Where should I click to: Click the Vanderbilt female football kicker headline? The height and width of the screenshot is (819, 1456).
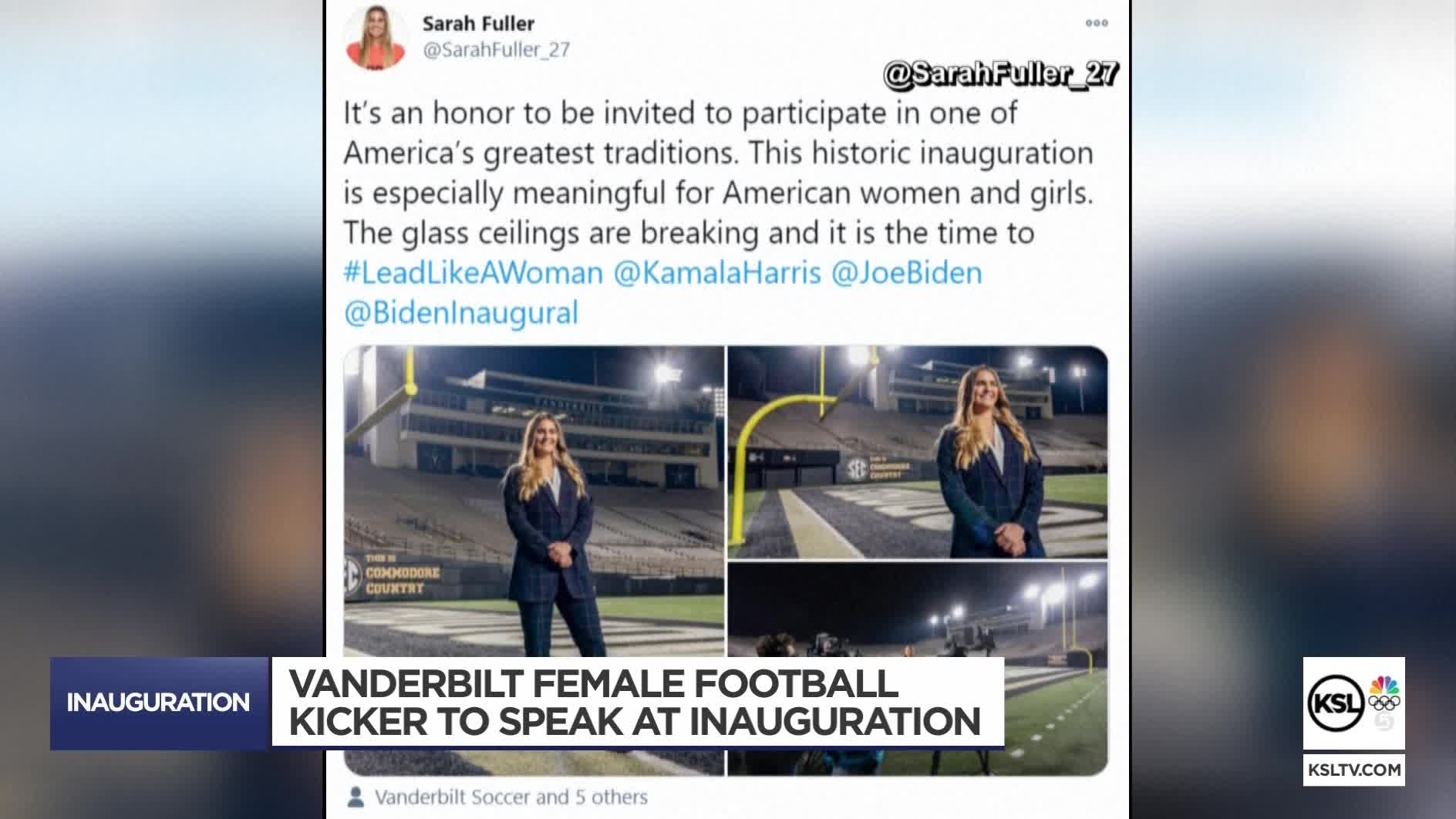635,702
